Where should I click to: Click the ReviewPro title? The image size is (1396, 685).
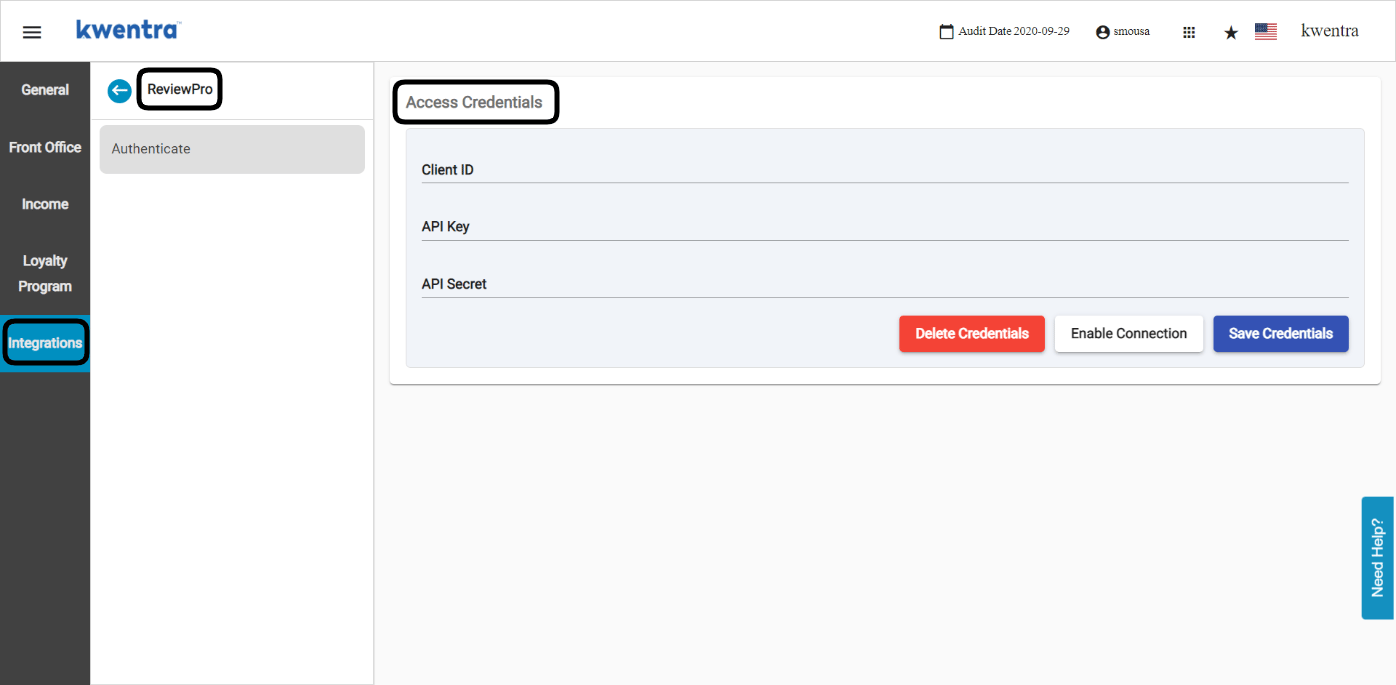click(x=180, y=89)
